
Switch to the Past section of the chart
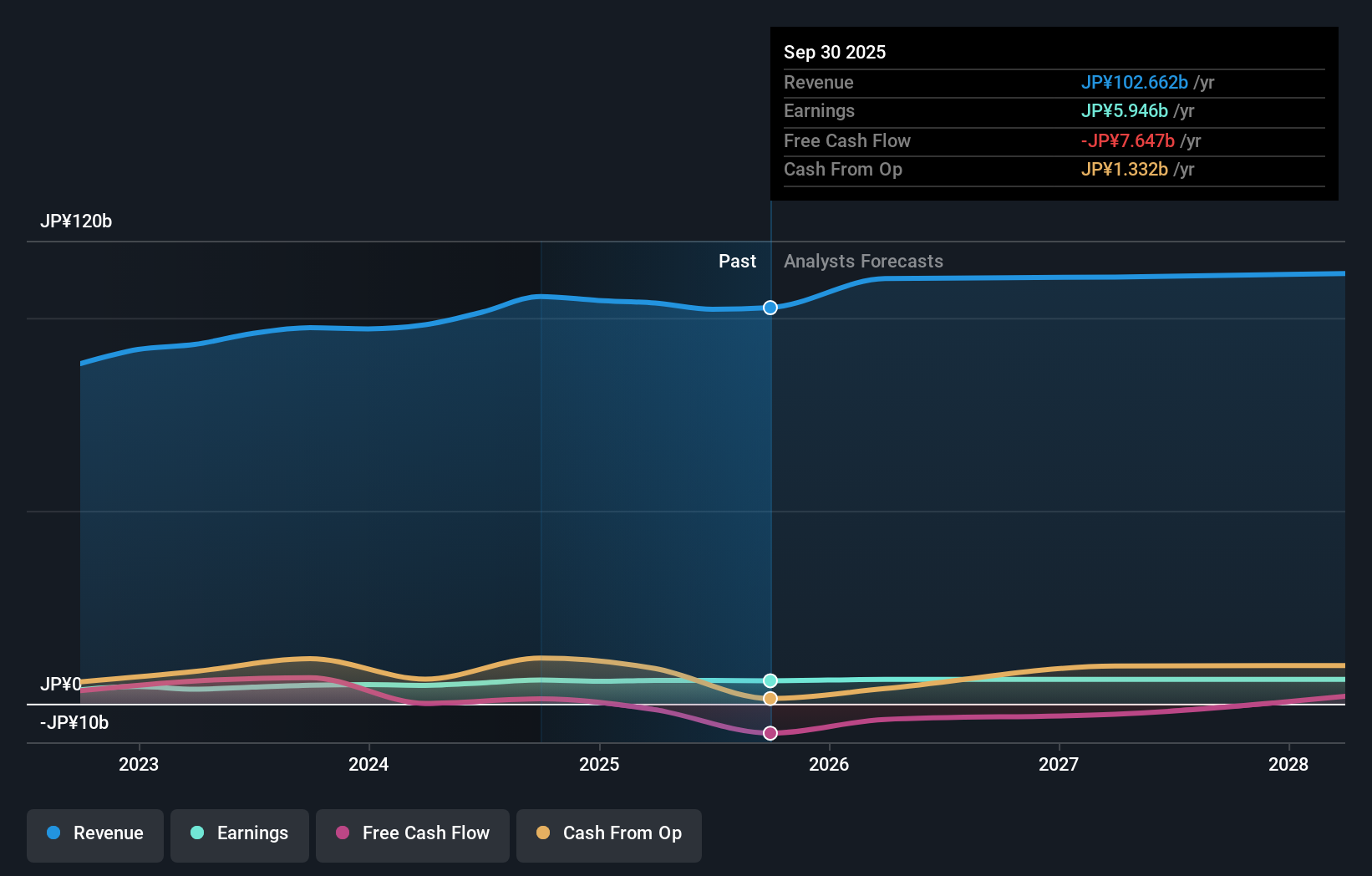(x=737, y=261)
